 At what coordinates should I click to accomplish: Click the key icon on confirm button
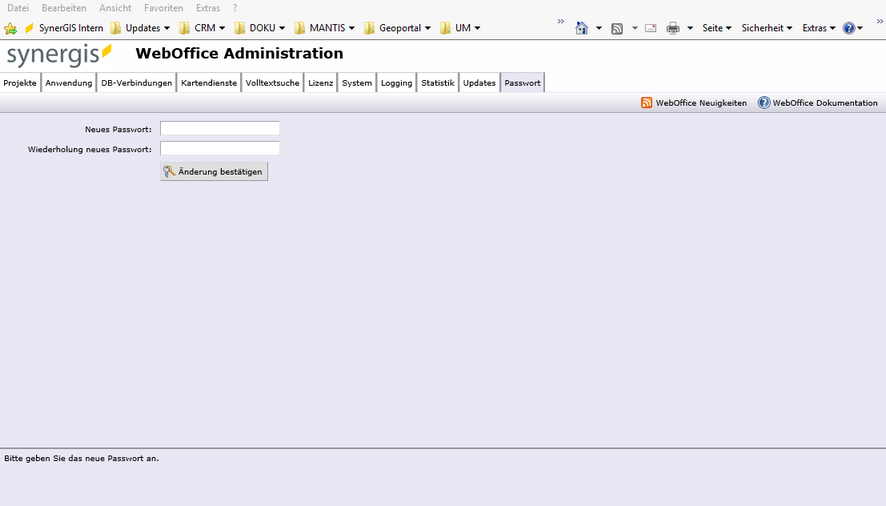pyautogui.click(x=170, y=171)
